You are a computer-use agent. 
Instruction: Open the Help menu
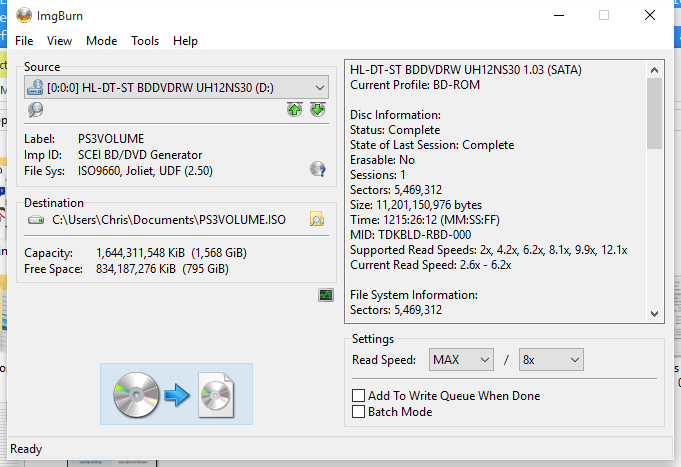pyautogui.click(x=185, y=41)
